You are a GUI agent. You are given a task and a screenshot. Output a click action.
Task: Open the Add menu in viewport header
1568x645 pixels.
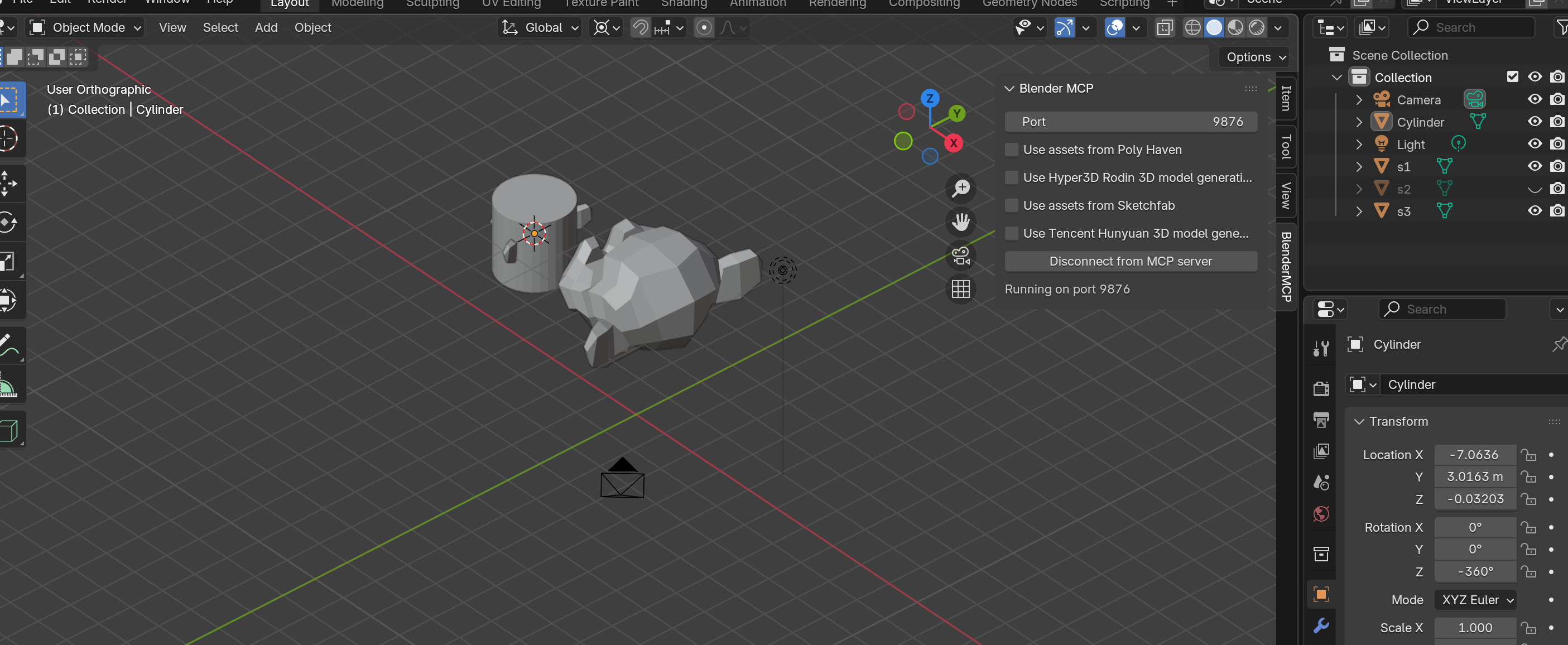pyautogui.click(x=266, y=27)
